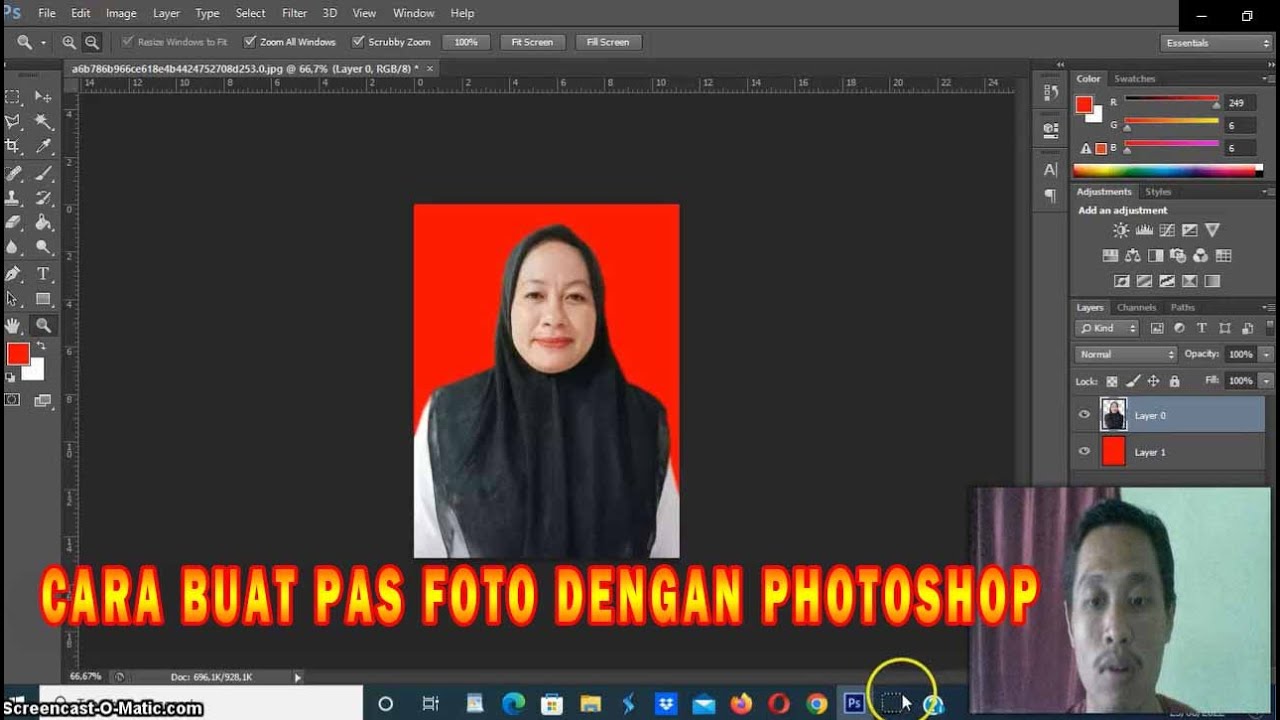
Task: Switch to the Swatches tab
Action: 1134,78
